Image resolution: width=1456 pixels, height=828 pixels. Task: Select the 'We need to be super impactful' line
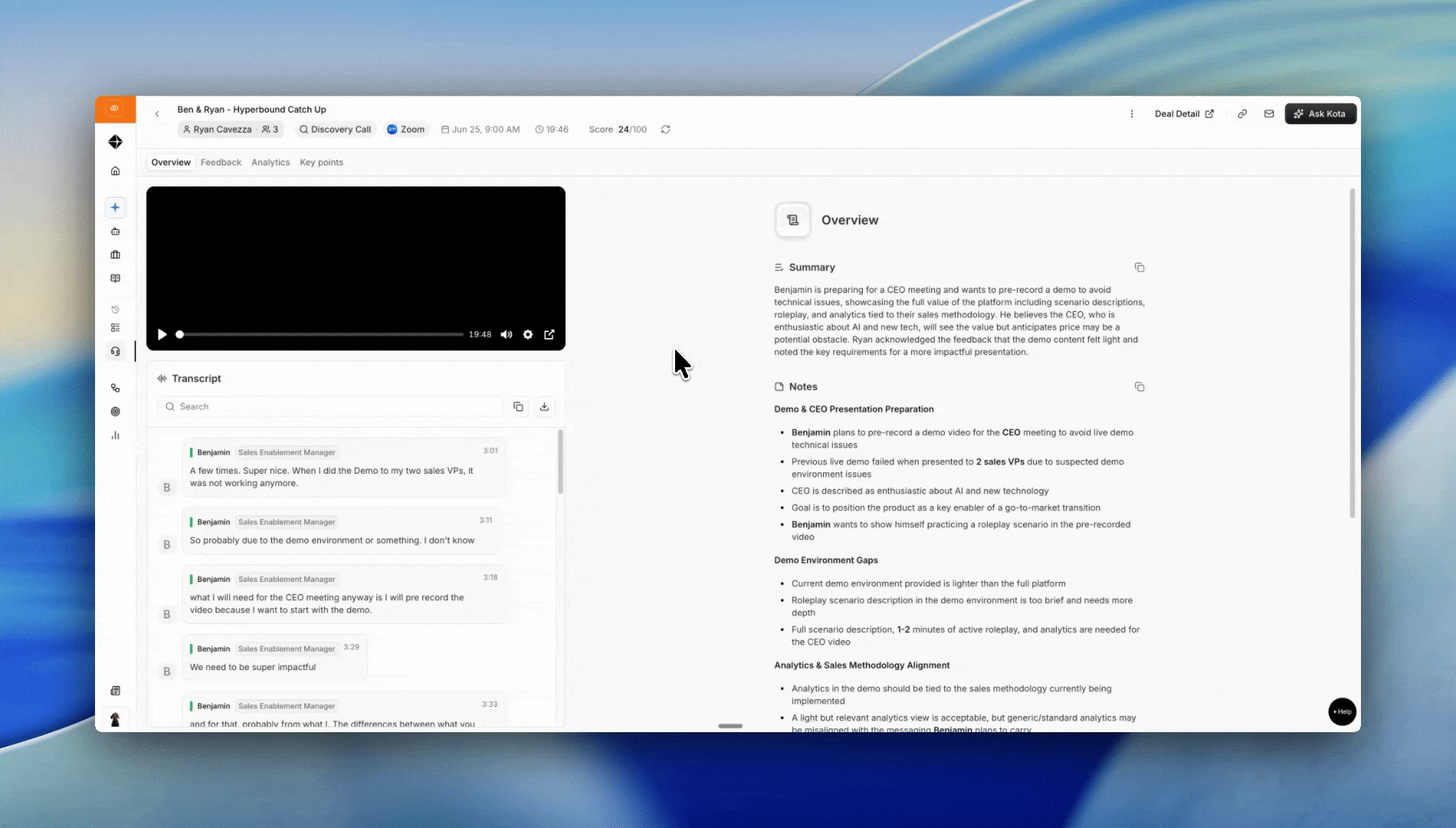[253, 667]
